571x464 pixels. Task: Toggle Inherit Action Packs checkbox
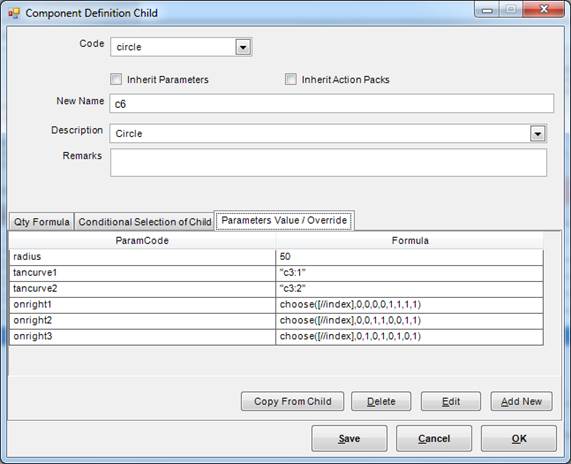click(291, 79)
